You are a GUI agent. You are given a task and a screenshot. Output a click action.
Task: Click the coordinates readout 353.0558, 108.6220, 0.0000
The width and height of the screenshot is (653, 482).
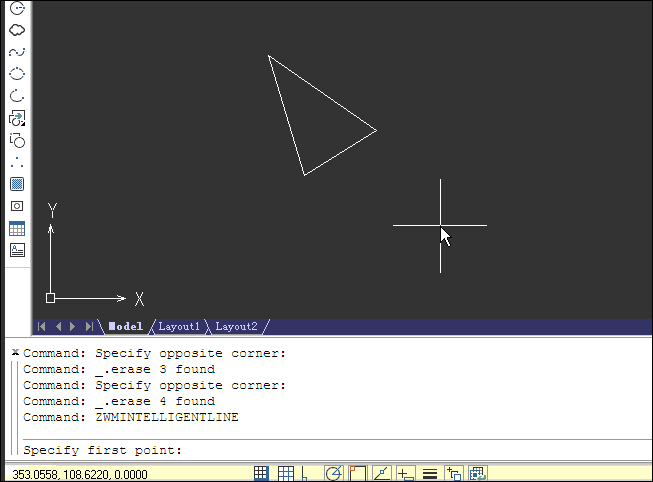tap(80, 475)
